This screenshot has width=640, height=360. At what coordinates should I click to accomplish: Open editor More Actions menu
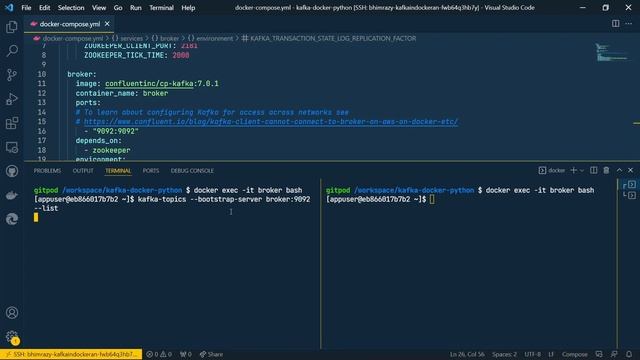[629, 24]
